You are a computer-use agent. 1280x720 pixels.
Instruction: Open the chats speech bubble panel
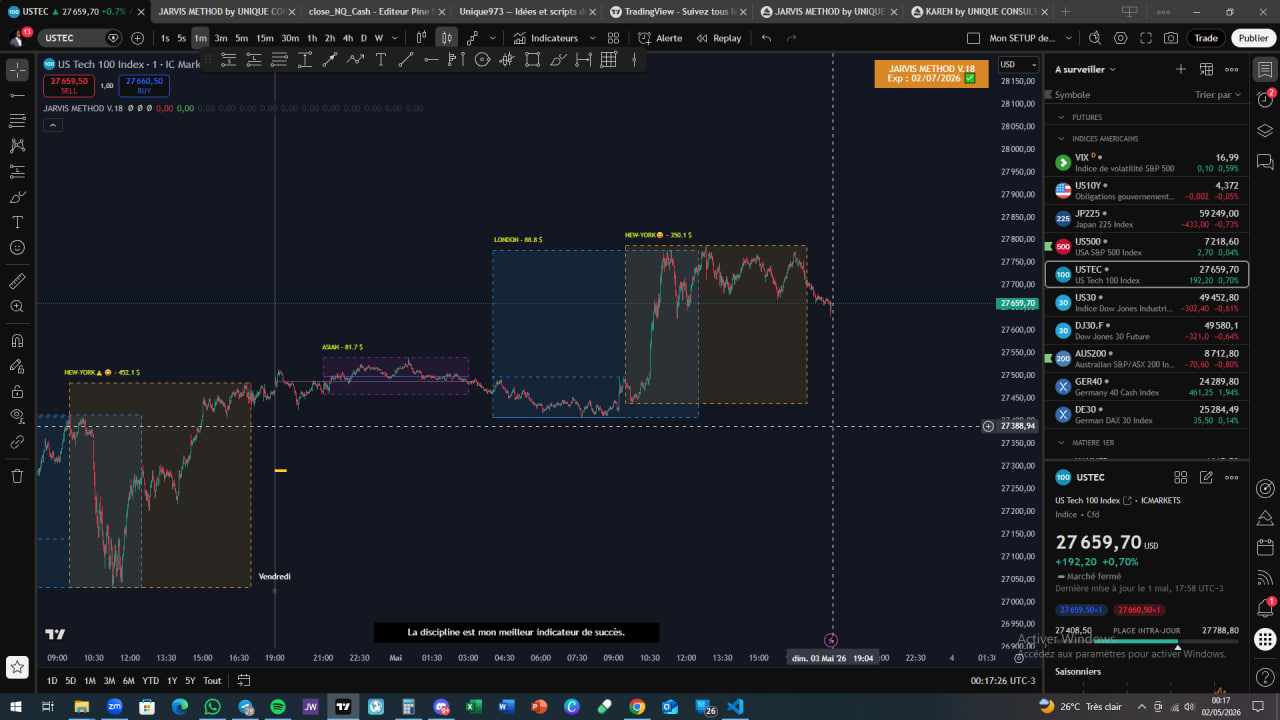(x=1265, y=161)
